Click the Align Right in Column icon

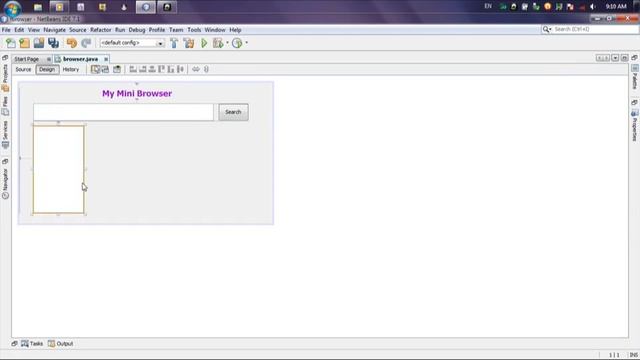(142, 69)
